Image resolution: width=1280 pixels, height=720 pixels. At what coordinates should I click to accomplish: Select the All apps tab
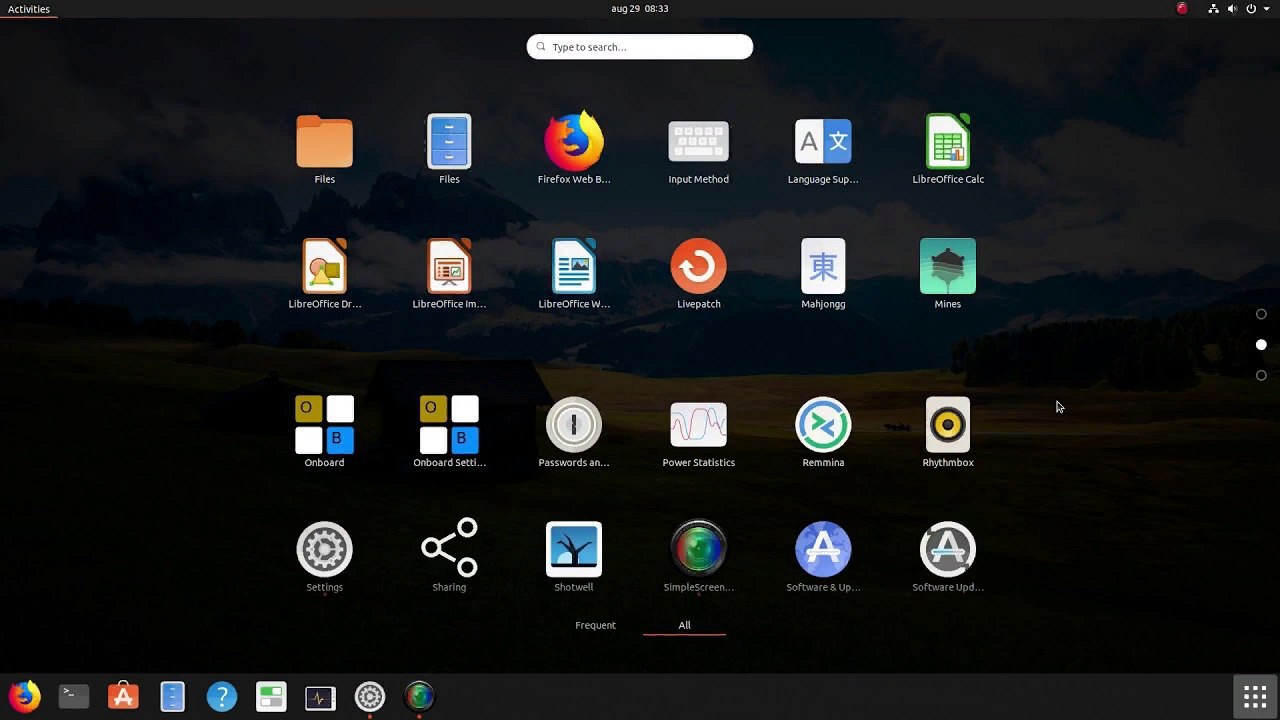[684, 625]
